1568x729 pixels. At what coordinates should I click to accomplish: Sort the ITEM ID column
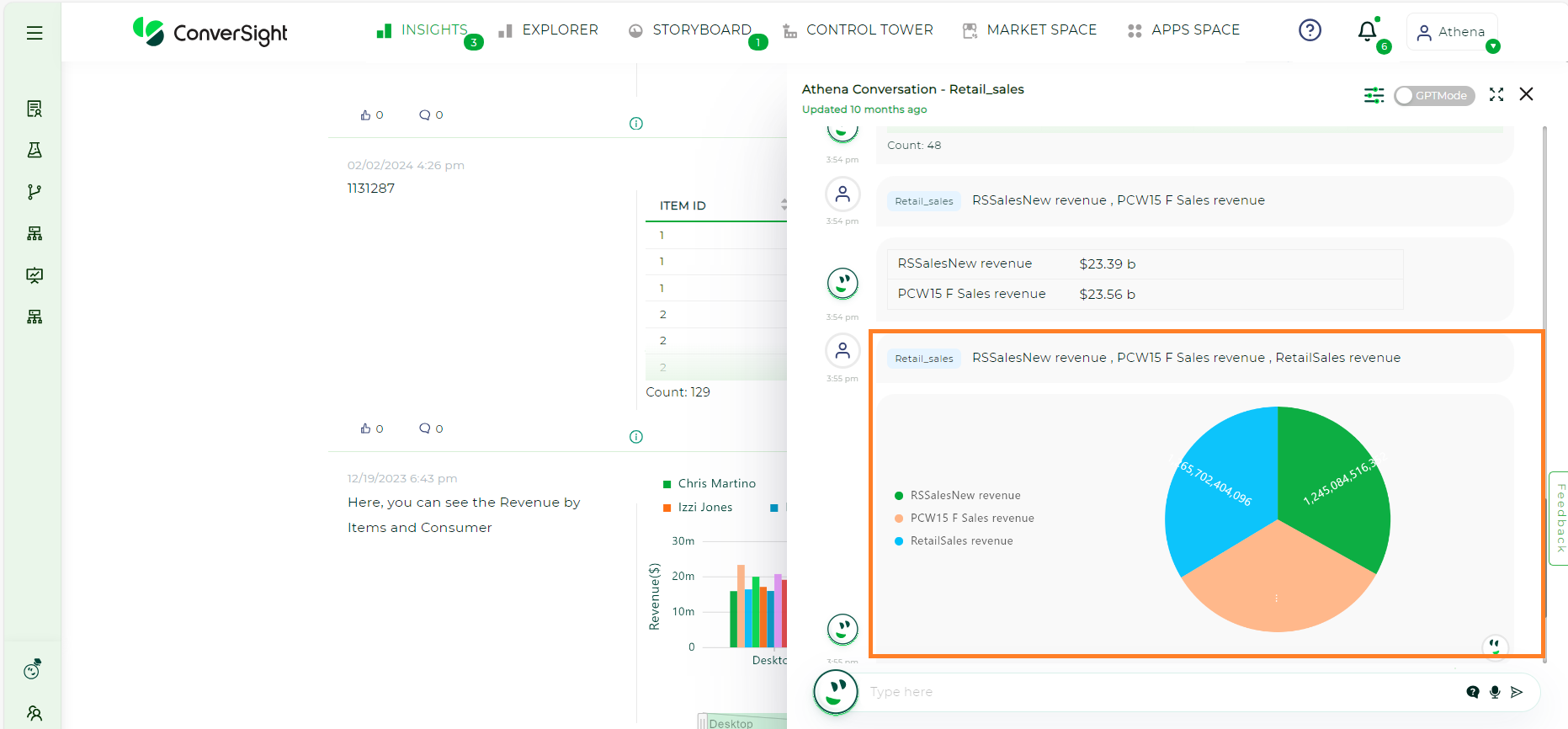pyautogui.click(x=784, y=205)
